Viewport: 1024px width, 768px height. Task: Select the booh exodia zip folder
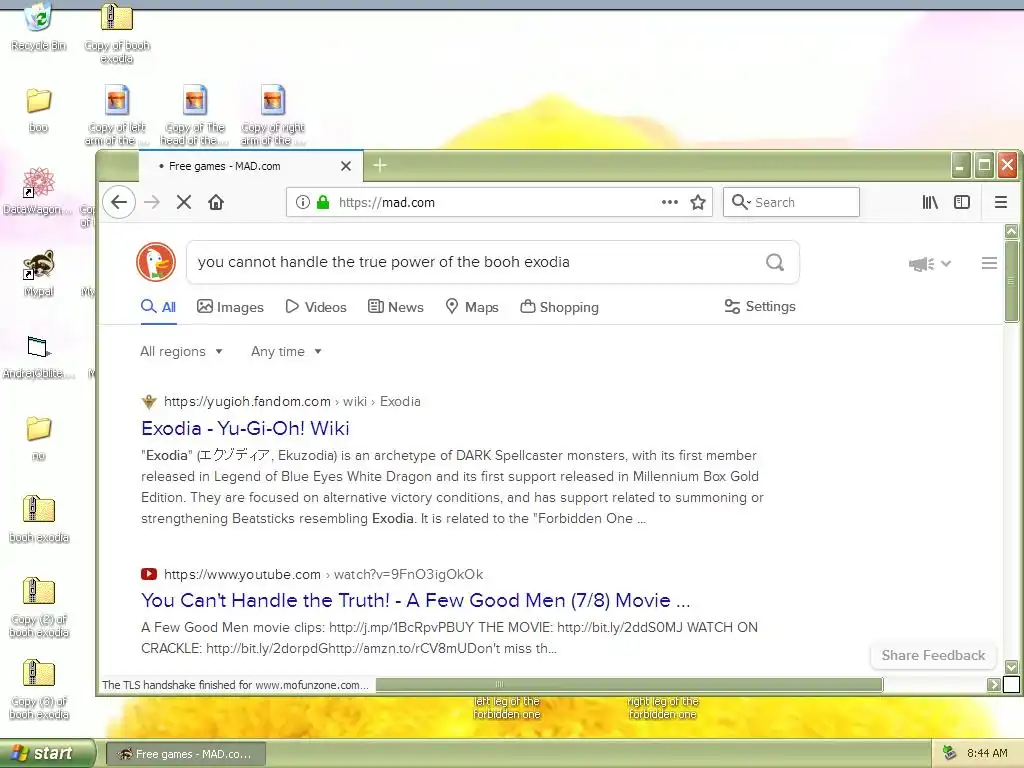point(39,519)
